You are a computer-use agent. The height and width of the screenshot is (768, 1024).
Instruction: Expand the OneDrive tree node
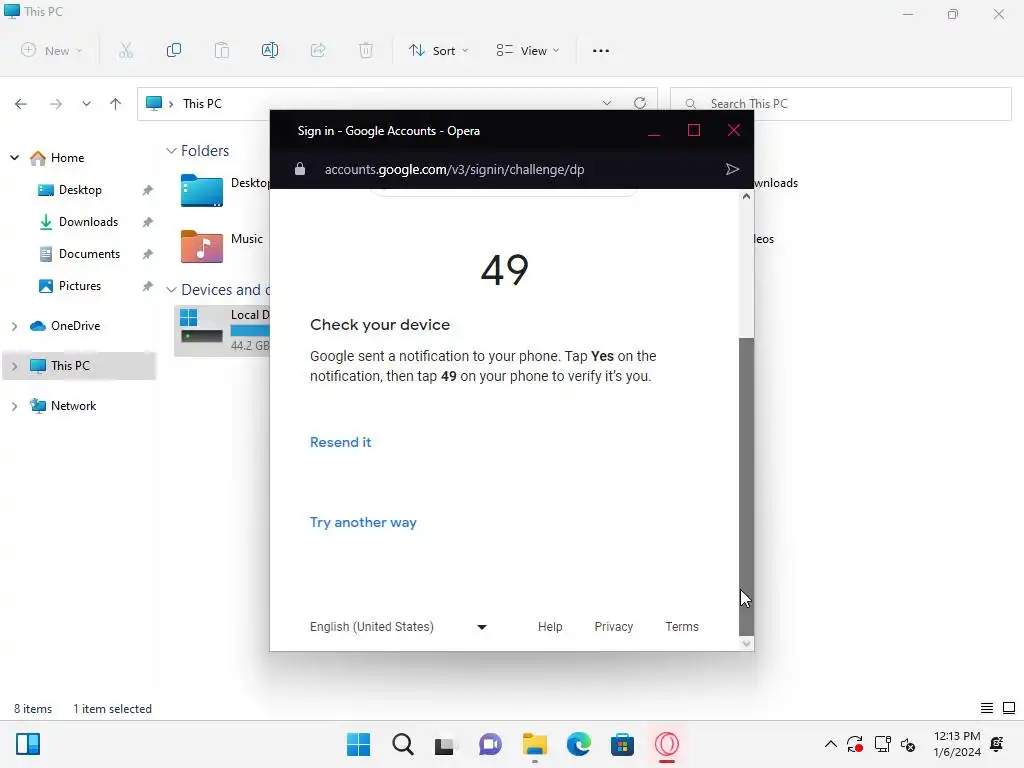tap(14, 326)
